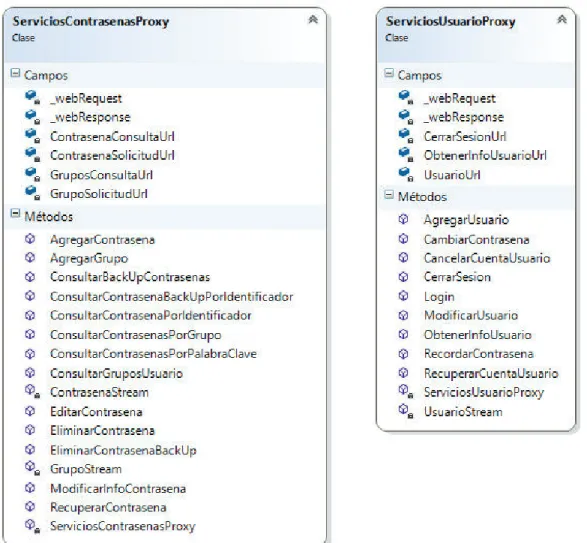Click the _webRequest field icon in ServiciosContrasenasProxy
The height and width of the screenshot is (543, 587).
click(x=32, y=97)
